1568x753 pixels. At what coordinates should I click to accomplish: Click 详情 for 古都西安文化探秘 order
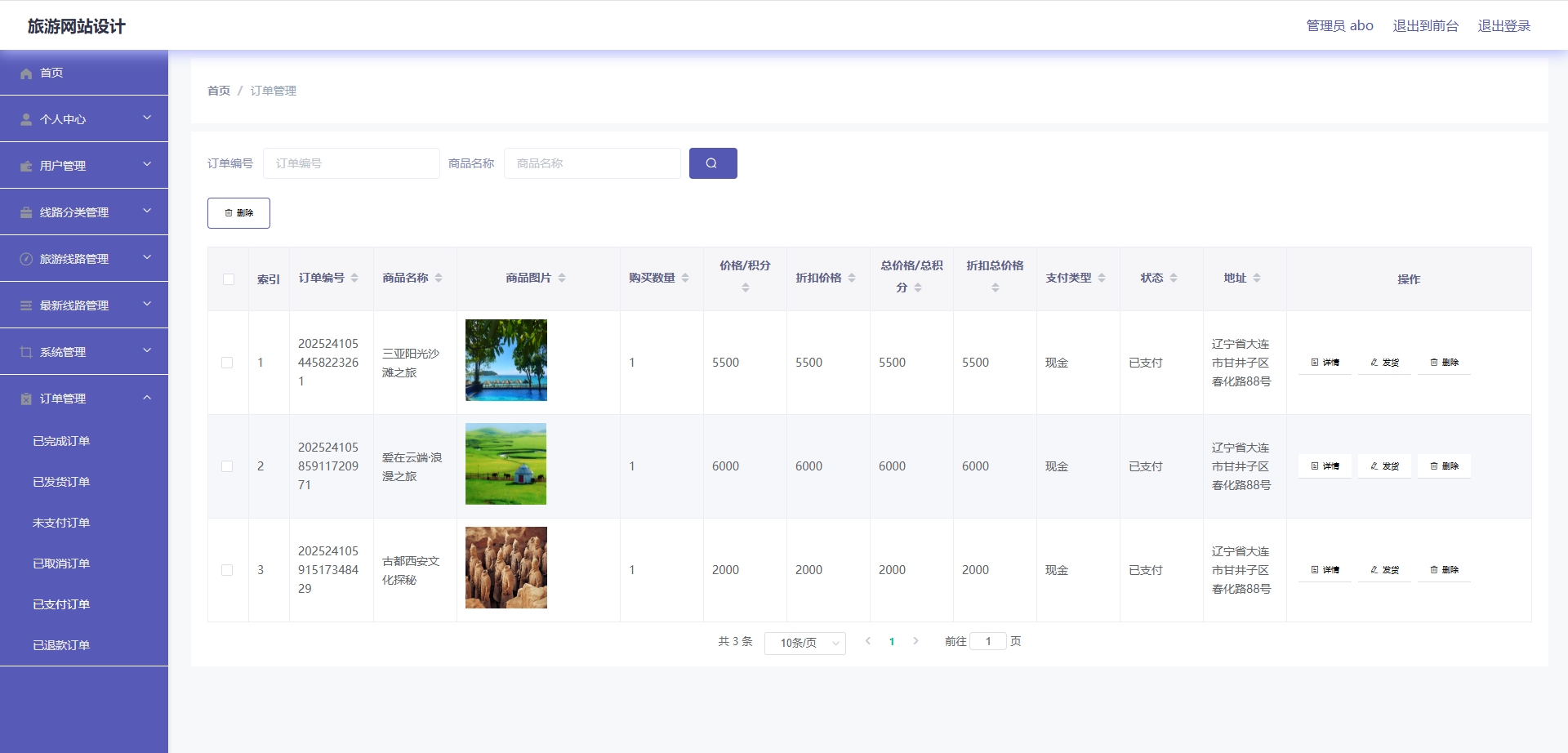(x=1325, y=570)
